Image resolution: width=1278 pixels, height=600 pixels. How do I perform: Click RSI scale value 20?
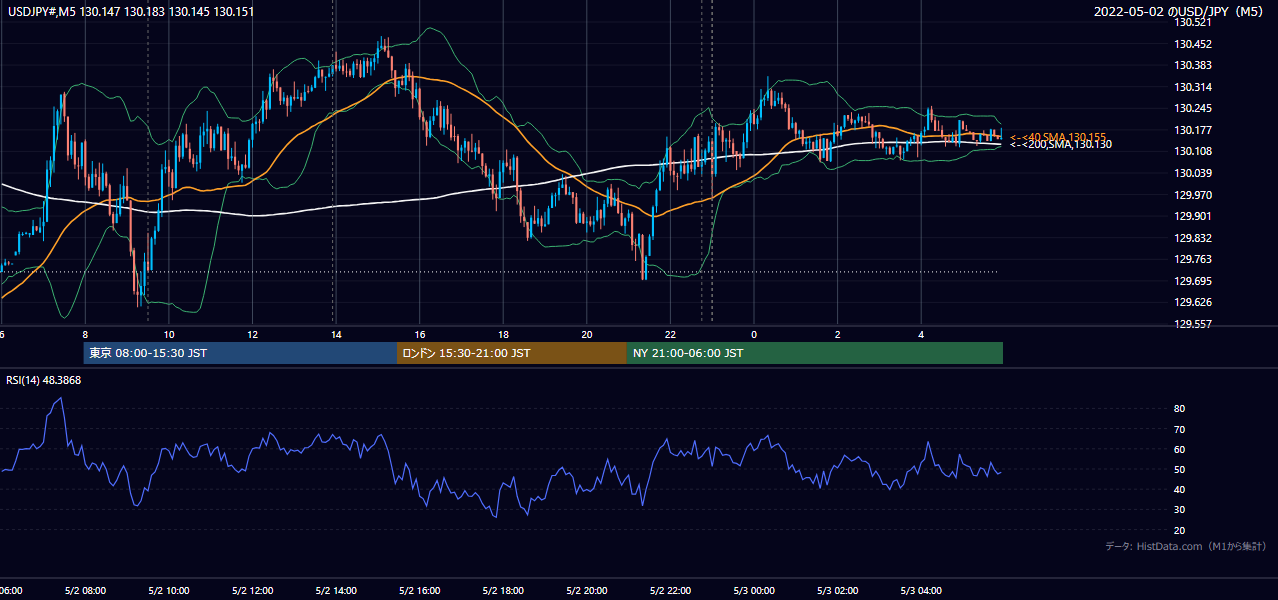[1180, 530]
